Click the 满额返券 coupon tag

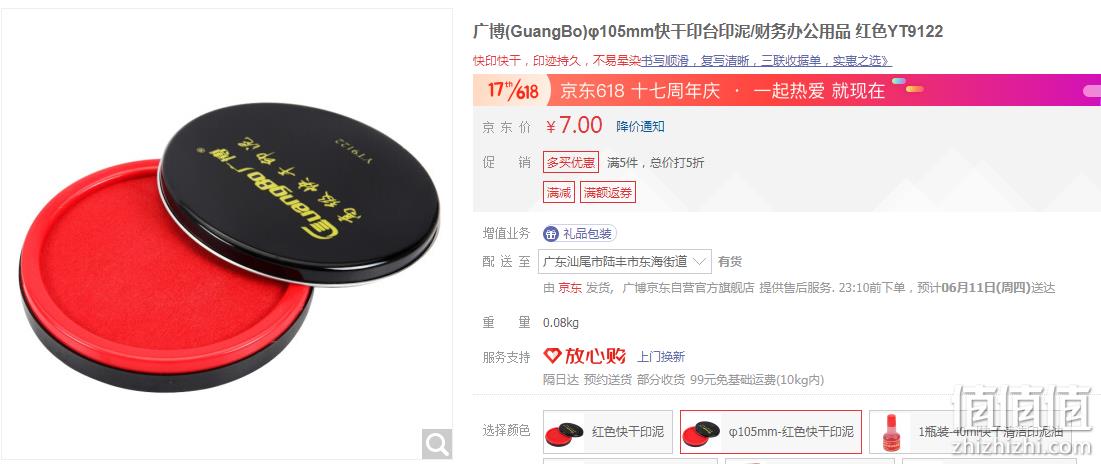click(608, 192)
